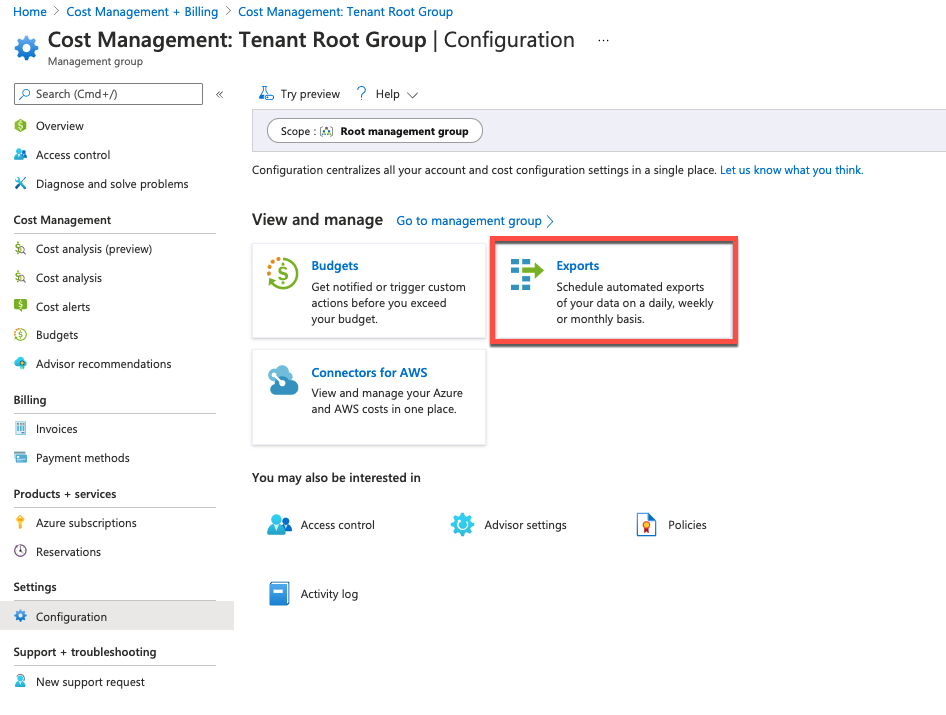Select Invoices in the Billing section

pos(56,429)
